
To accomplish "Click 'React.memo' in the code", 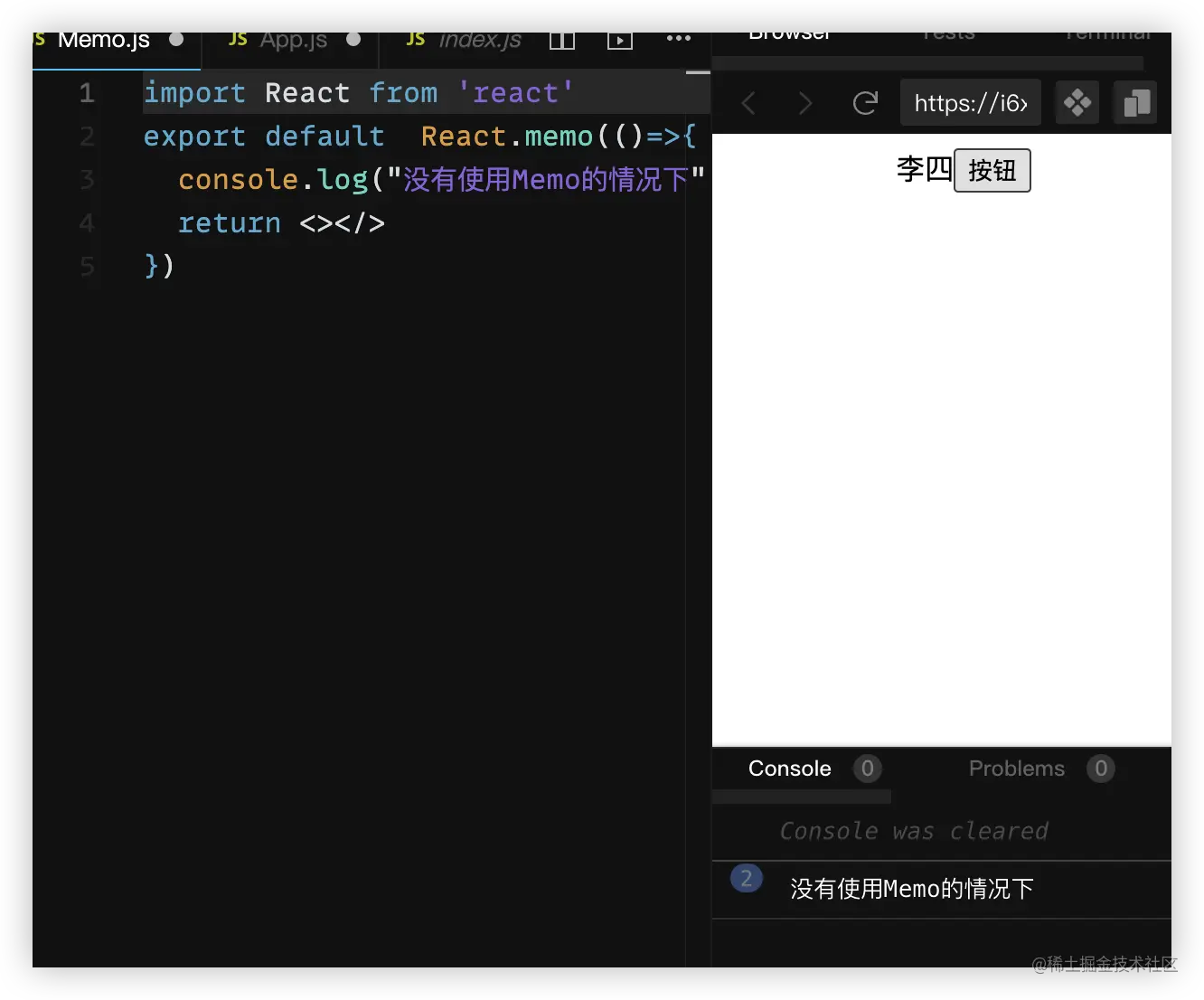I will [x=507, y=137].
